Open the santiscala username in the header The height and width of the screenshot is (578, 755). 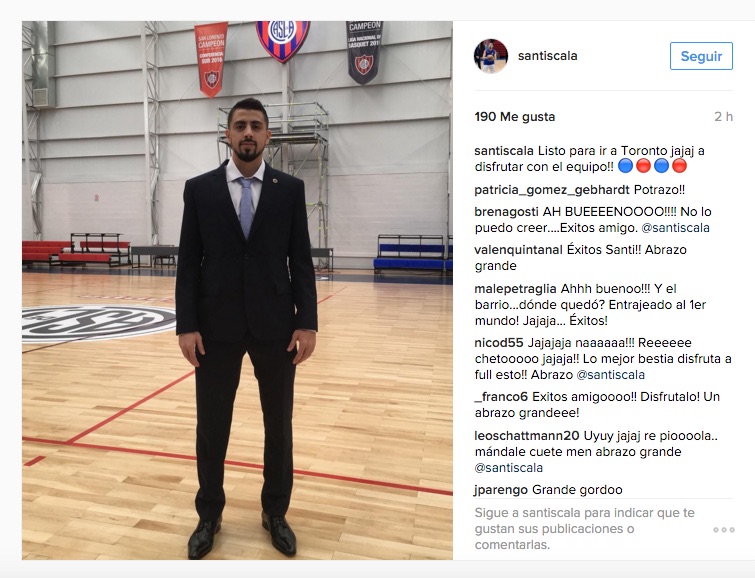[547, 56]
